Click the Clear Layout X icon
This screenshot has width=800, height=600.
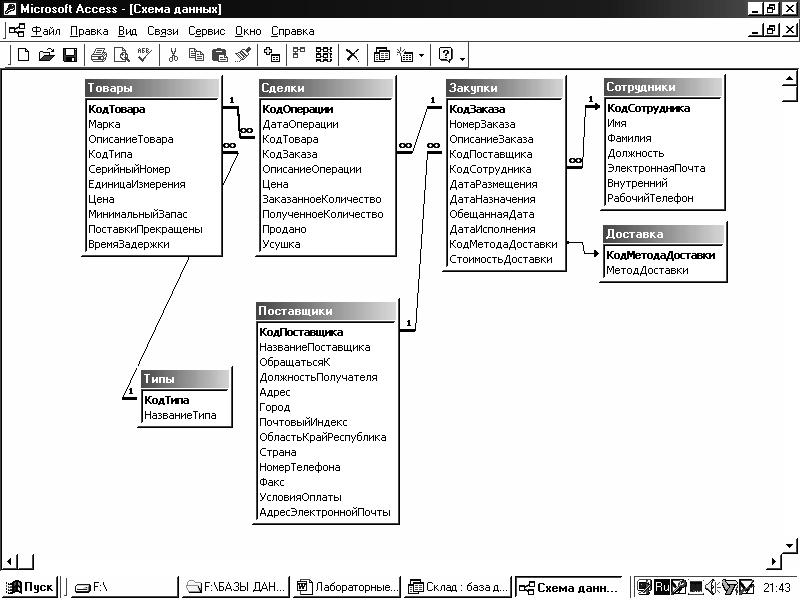(353, 55)
